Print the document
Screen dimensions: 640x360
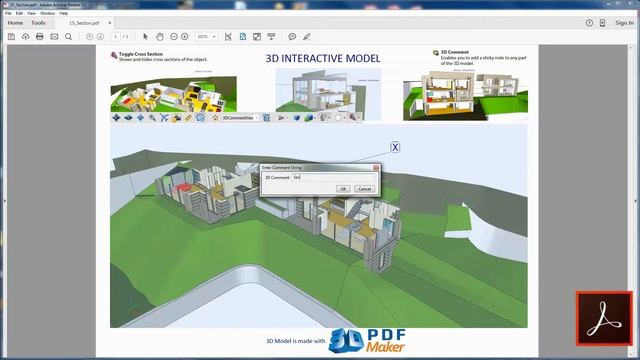click(40, 36)
